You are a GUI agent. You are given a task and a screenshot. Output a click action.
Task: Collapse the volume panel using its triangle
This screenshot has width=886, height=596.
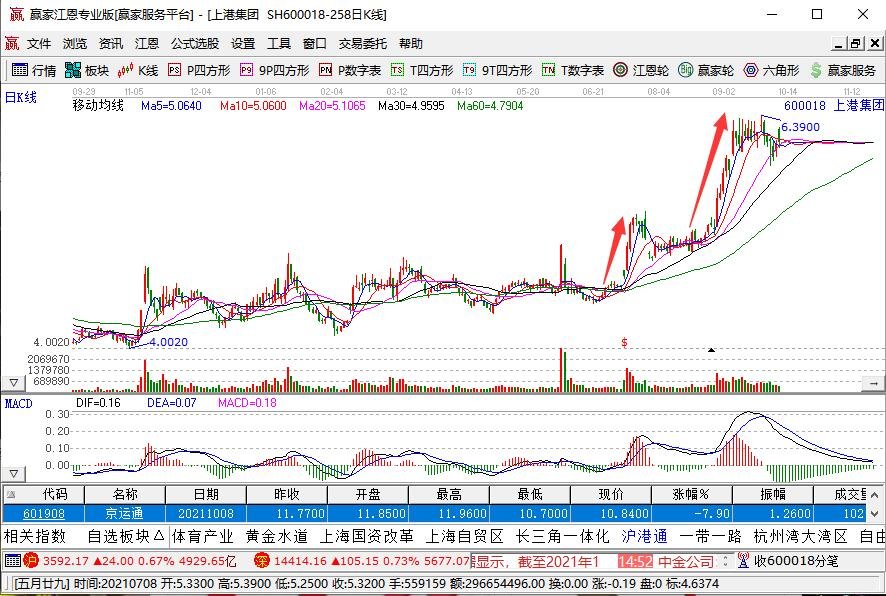click(12, 381)
